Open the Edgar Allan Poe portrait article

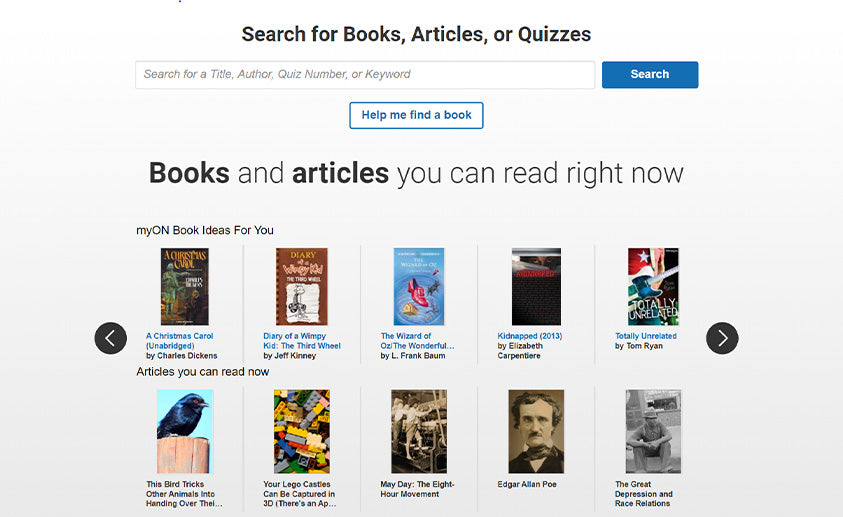(536, 431)
